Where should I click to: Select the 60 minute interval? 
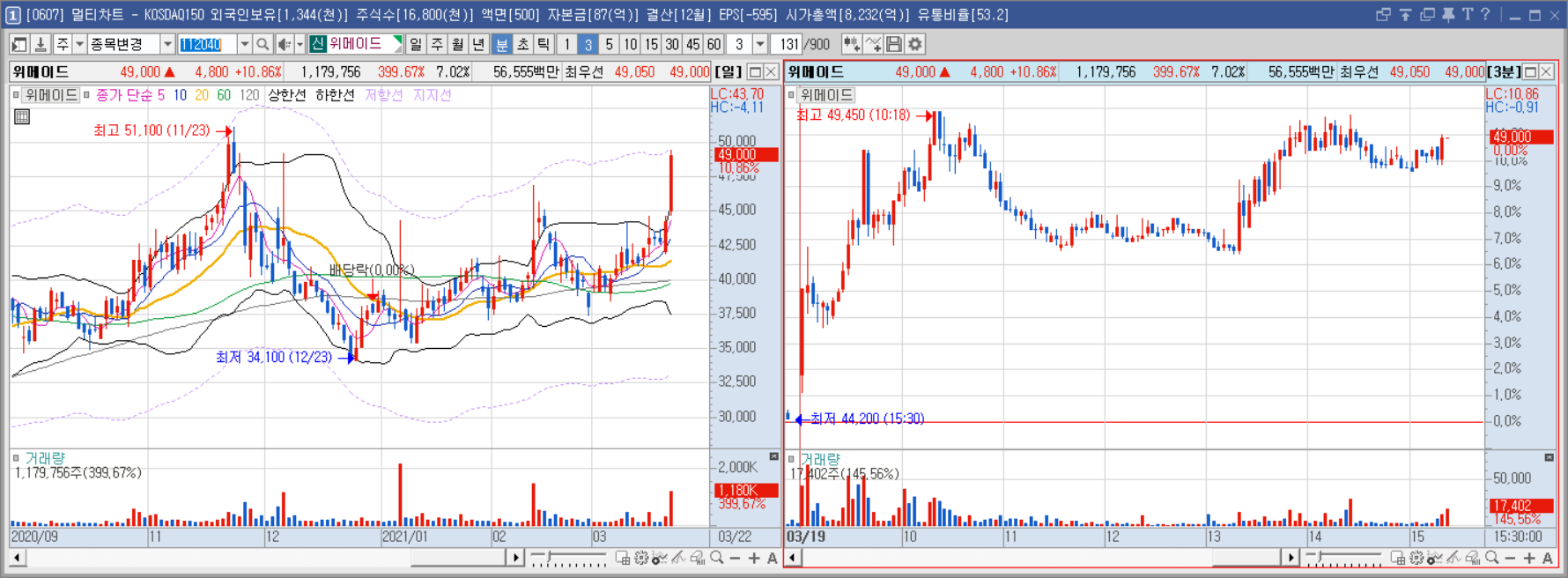[x=714, y=44]
